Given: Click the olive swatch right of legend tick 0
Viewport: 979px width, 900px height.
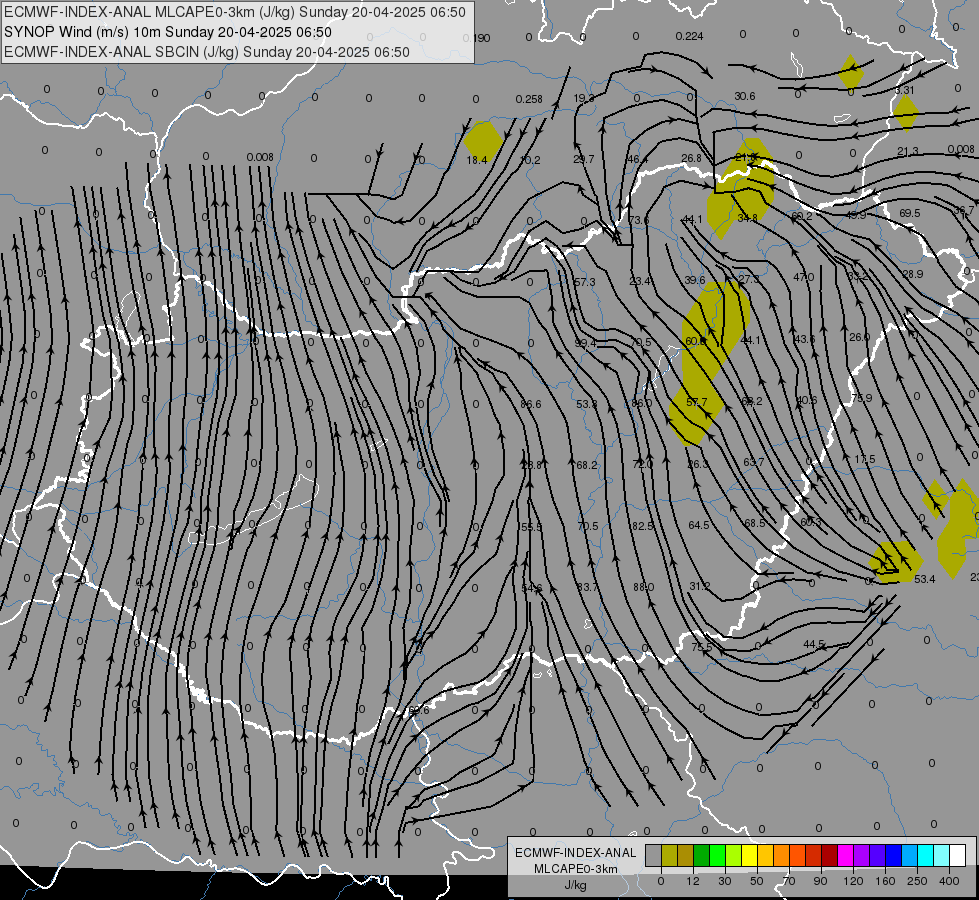Looking at the screenshot, I should pos(669,855).
